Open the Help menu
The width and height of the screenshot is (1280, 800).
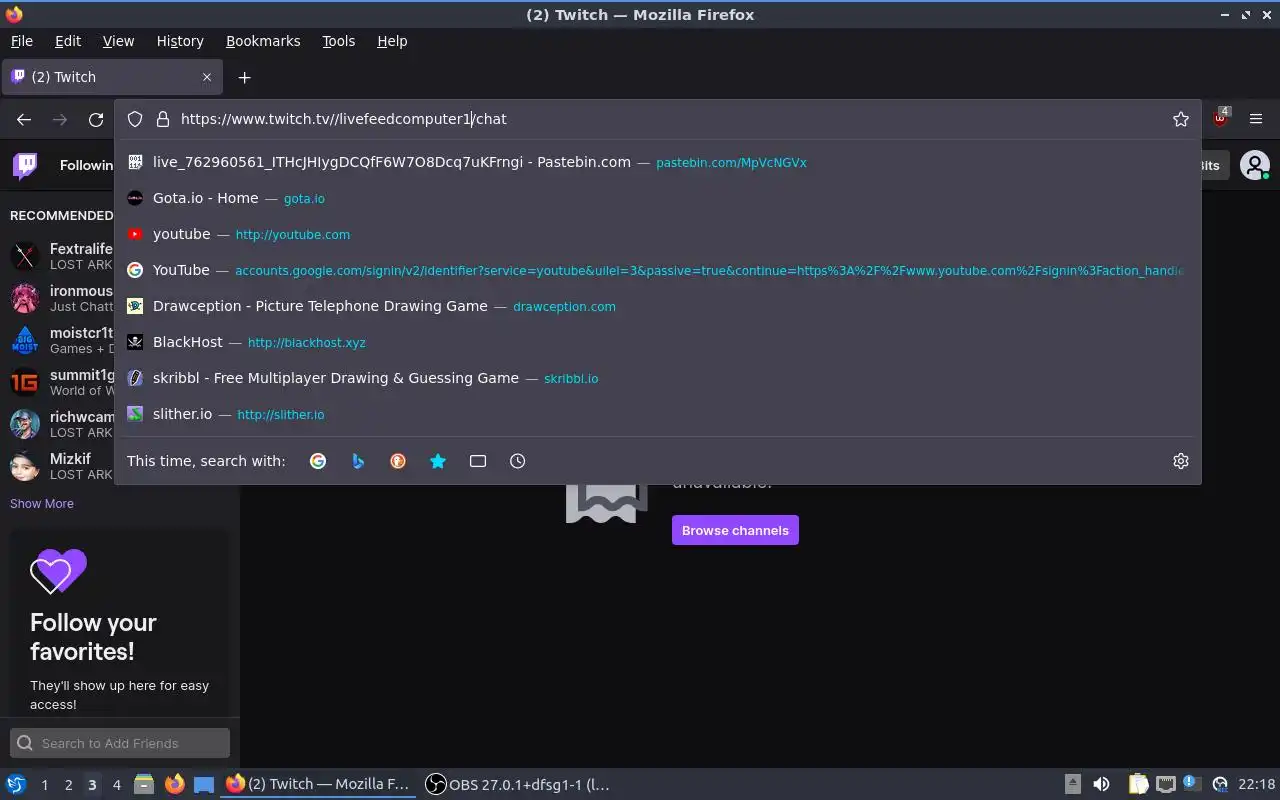392,41
